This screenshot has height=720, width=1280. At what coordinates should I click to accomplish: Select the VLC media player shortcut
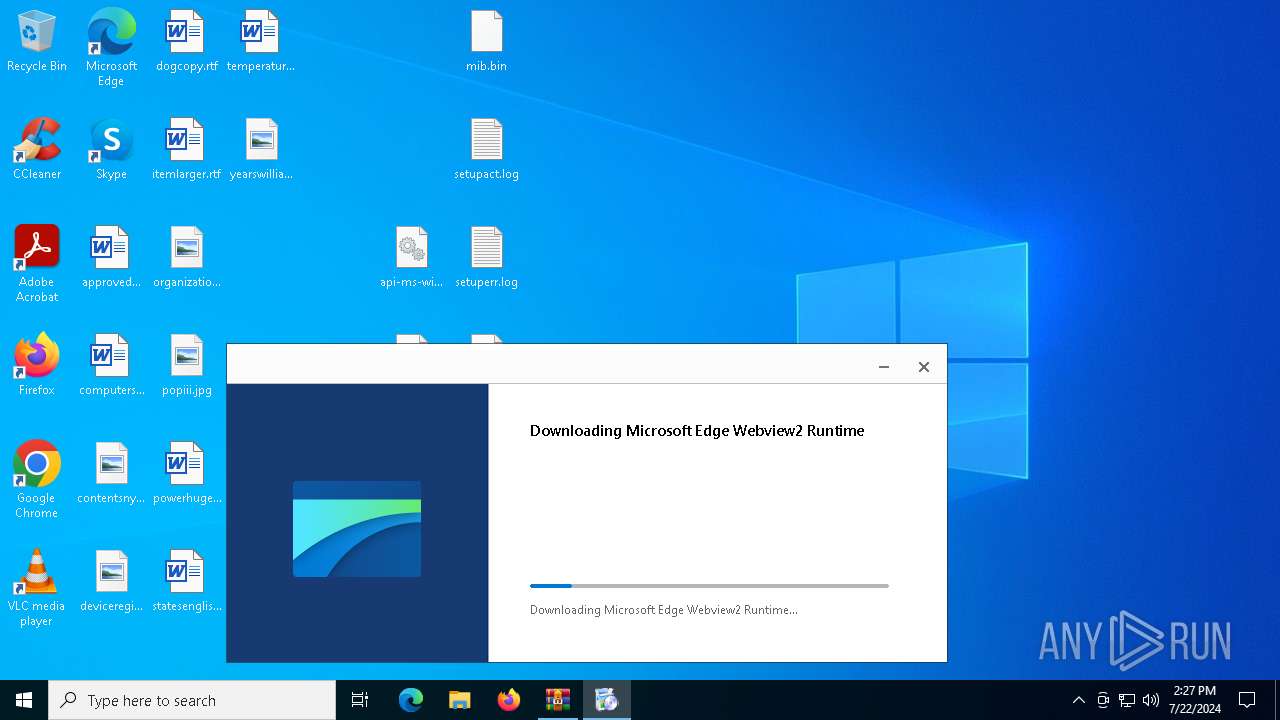click(37, 588)
